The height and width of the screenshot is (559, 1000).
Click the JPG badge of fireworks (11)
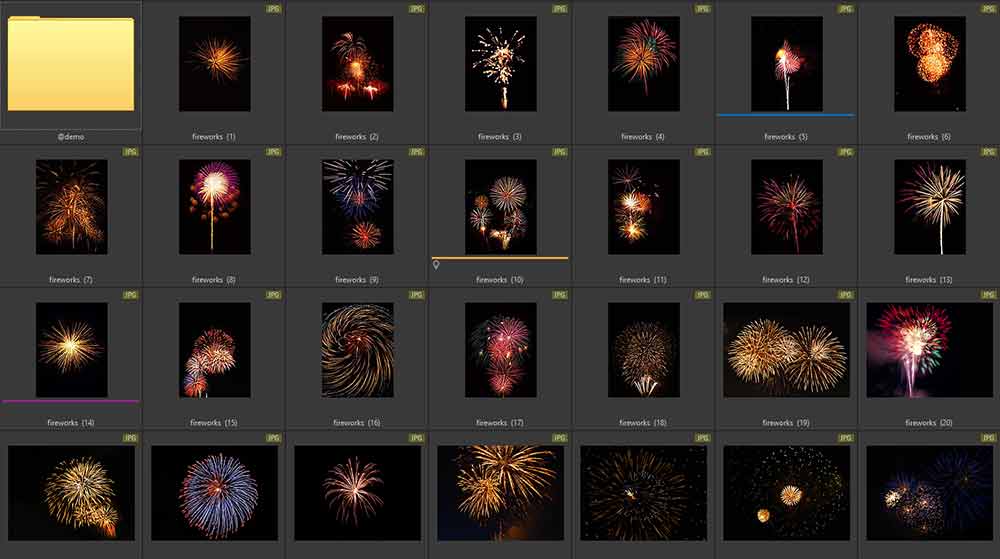(702, 152)
